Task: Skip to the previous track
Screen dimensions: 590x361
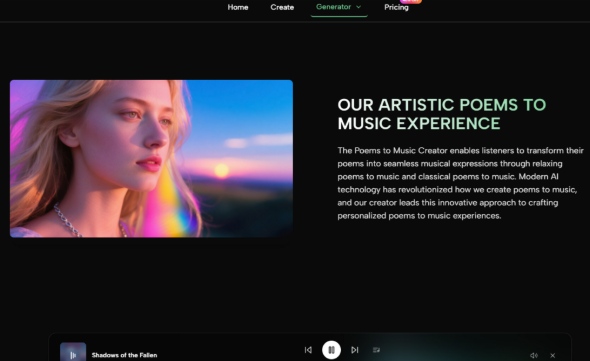Action: pyautogui.click(x=308, y=350)
